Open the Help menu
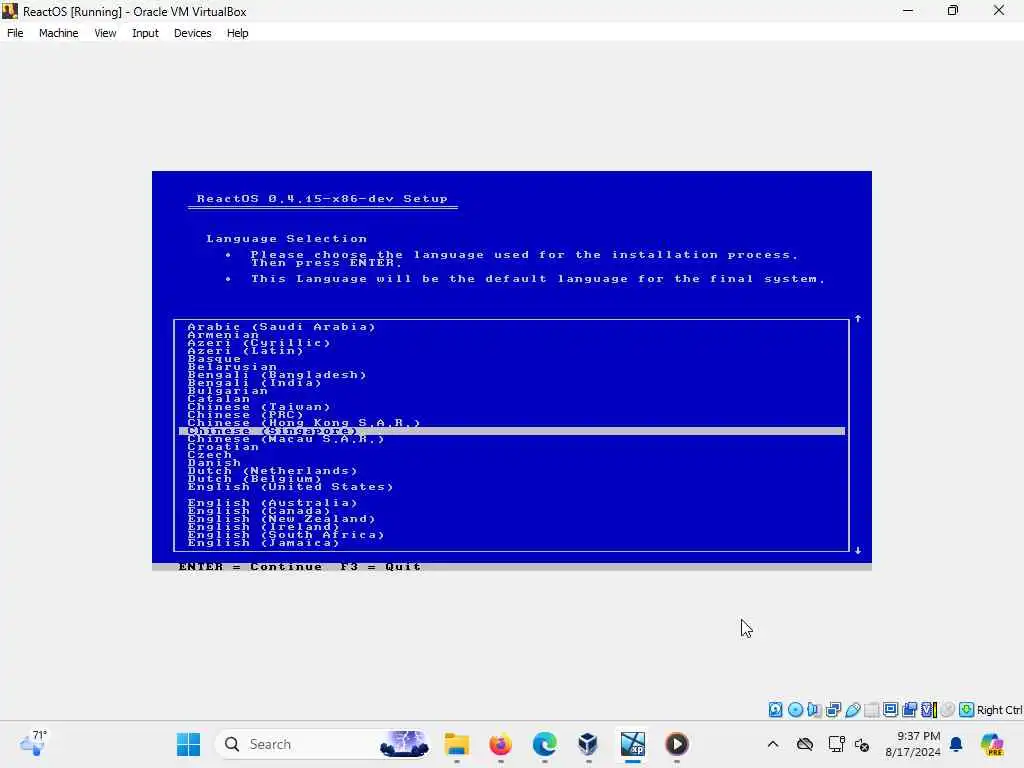1024x768 pixels. pyautogui.click(x=237, y=33)
